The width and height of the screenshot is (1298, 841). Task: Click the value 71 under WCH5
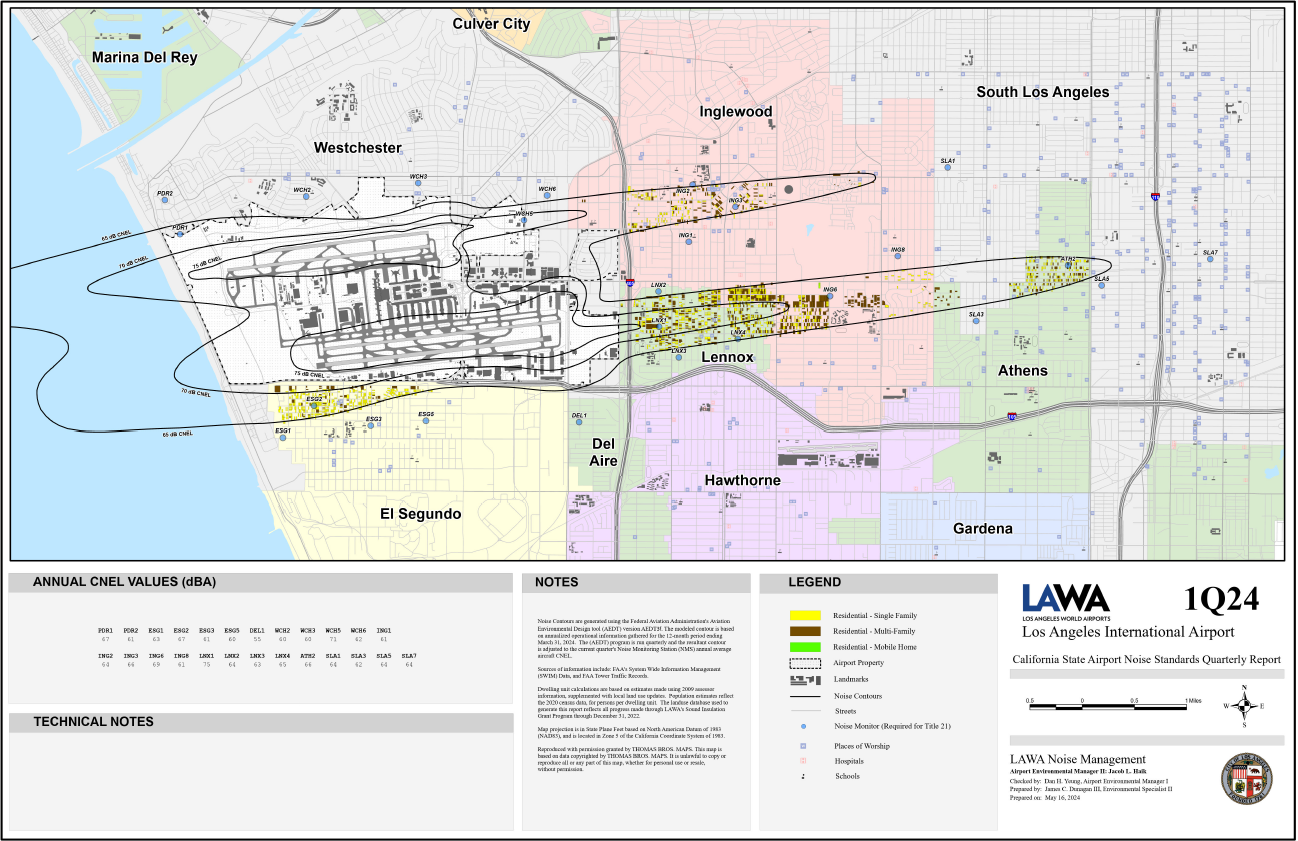[333, 639]
